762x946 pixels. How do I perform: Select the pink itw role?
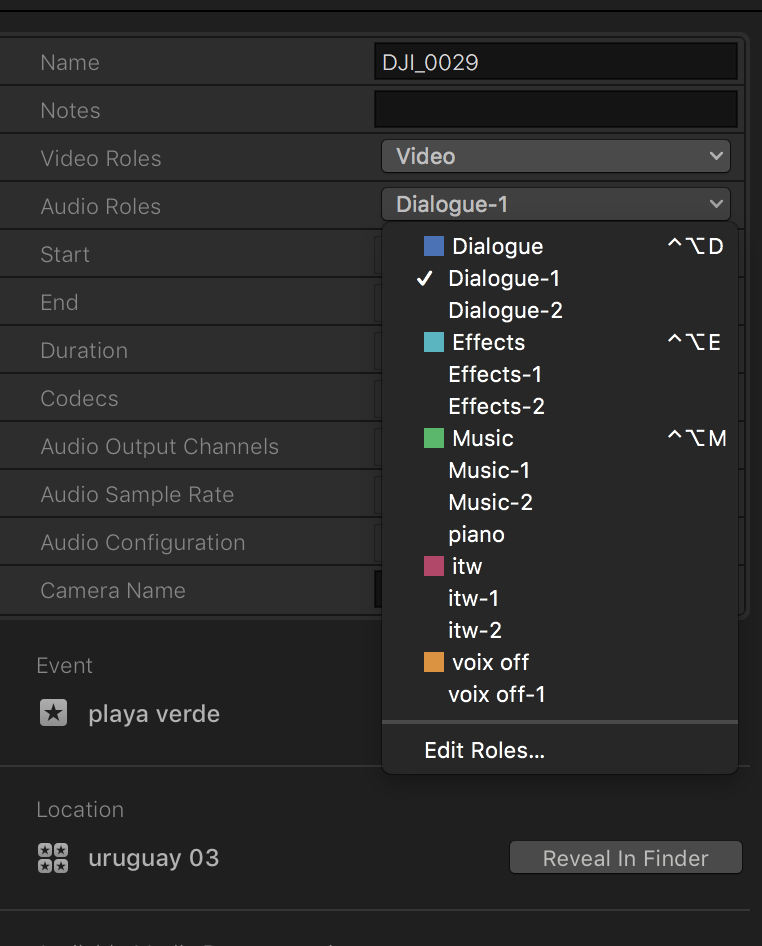coord(466,566)
